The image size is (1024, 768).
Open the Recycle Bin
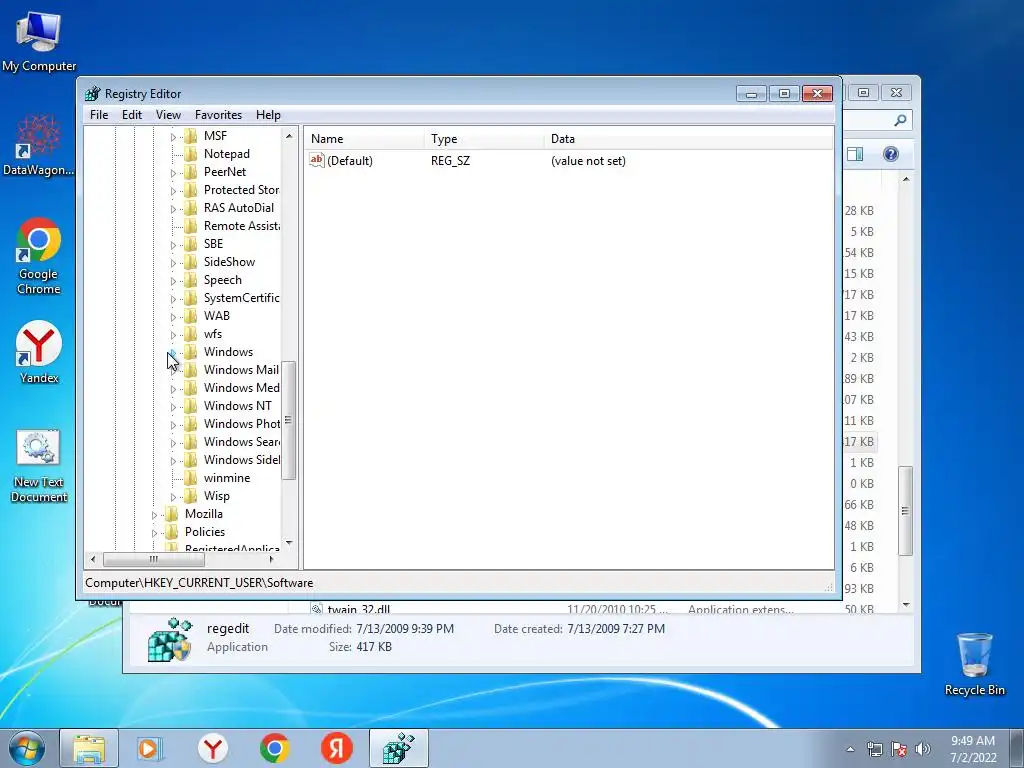(974, 664)
